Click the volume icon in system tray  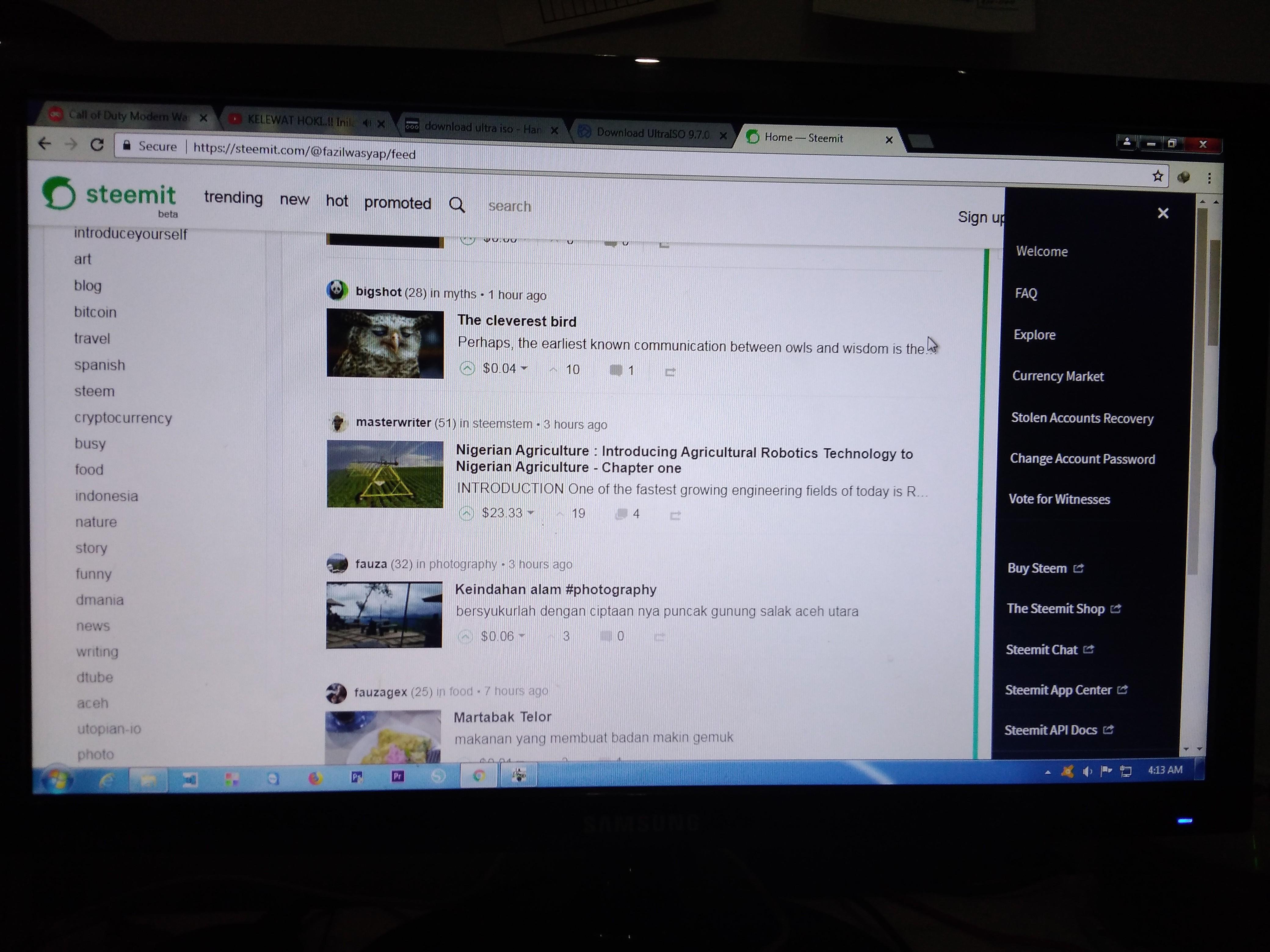coord(1086,772)
